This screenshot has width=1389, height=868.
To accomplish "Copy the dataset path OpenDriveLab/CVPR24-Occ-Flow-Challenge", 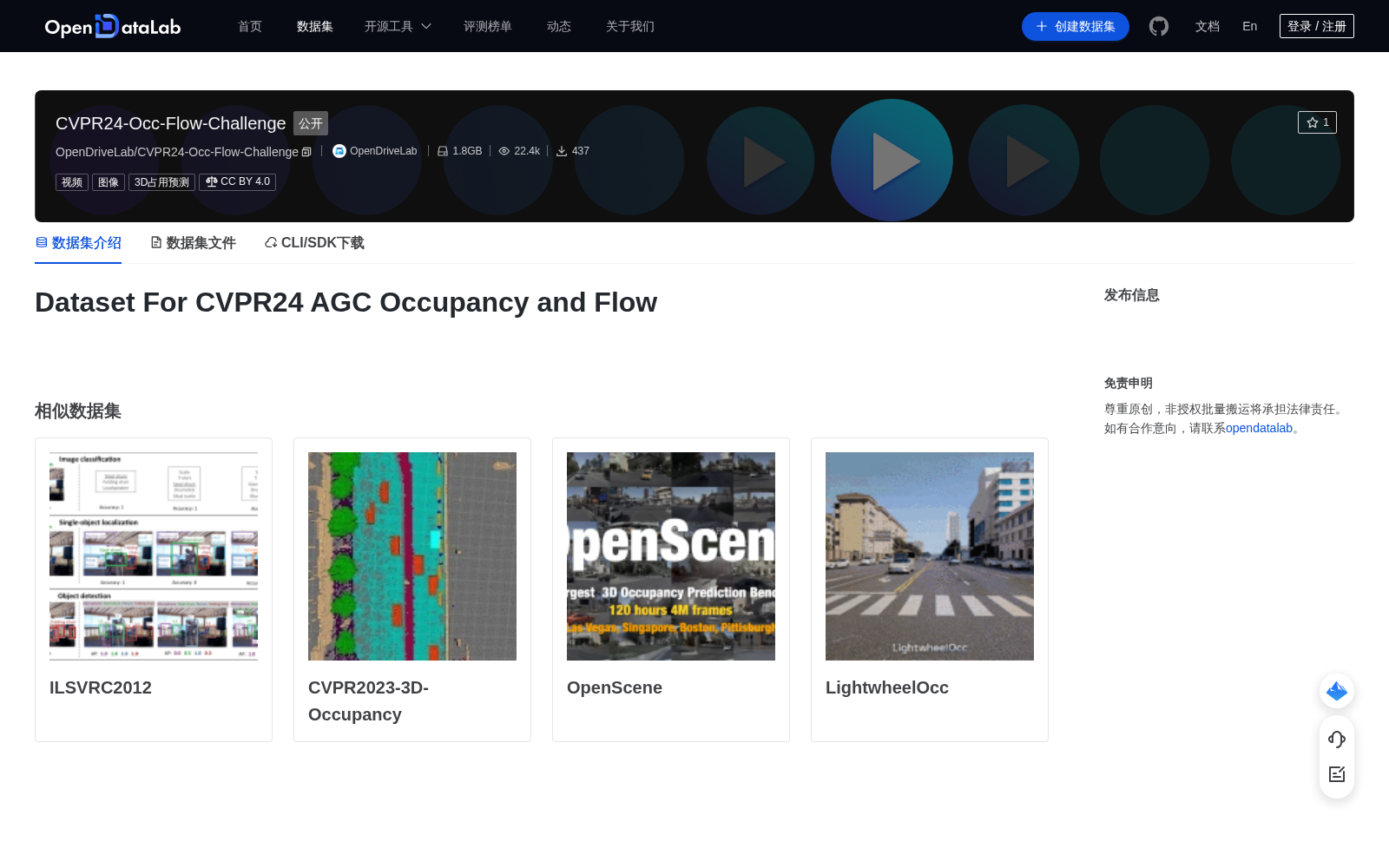I will pos(306,152).
